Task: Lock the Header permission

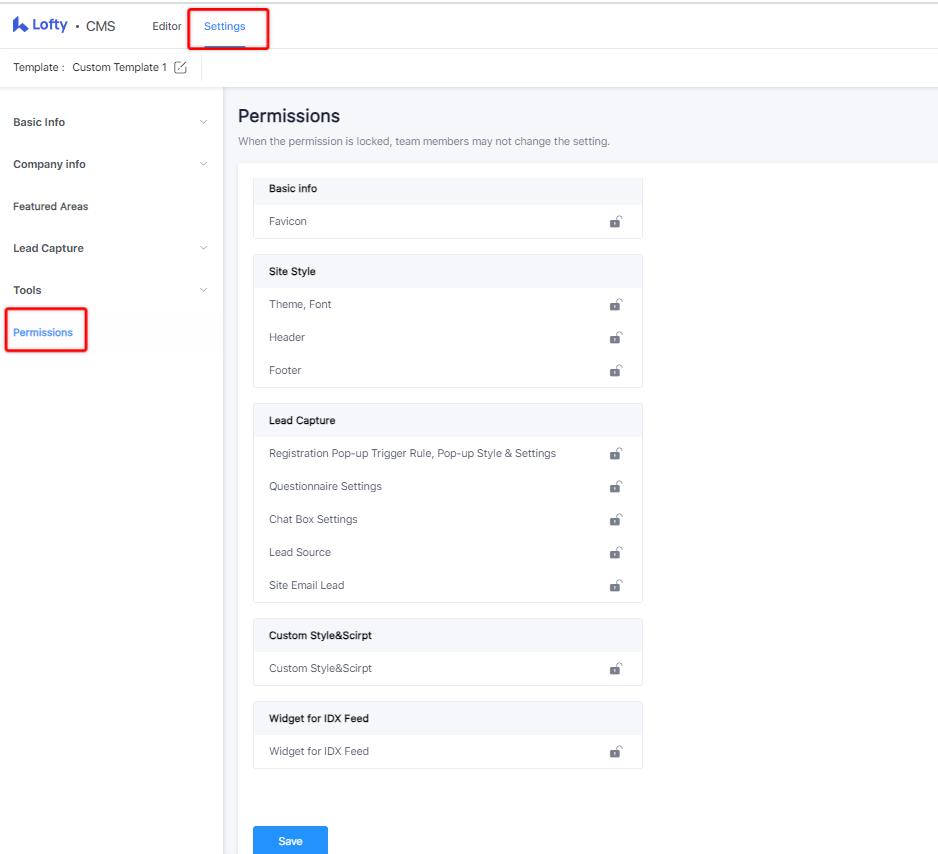Action: pos(616,338)
